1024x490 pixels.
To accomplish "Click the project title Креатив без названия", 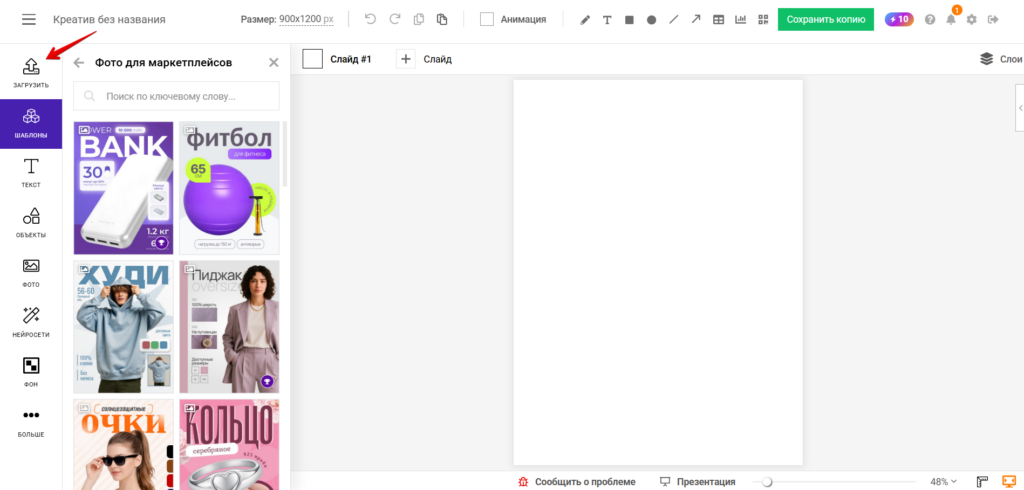I will 109,20.
